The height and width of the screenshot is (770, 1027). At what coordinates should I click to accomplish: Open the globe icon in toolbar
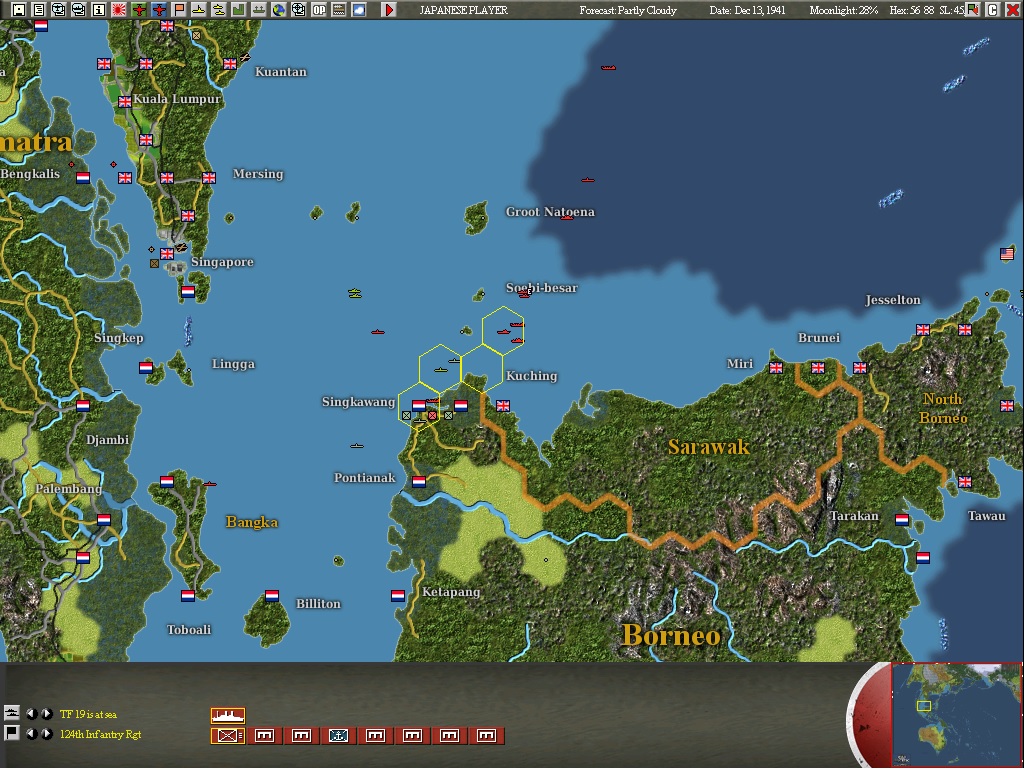279,10
